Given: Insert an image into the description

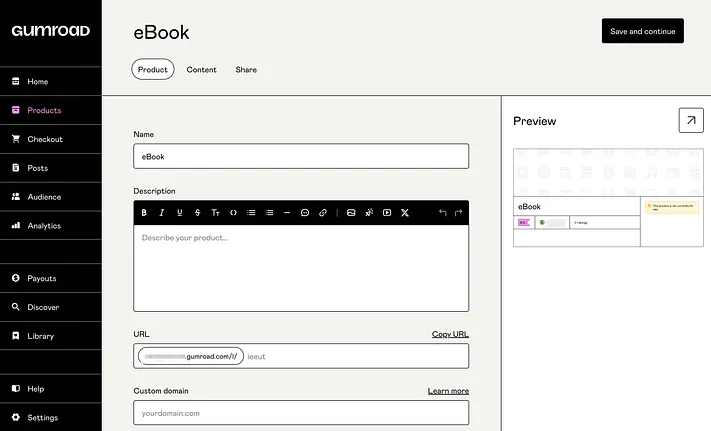Looking at the screenshot, I should tap(351, 213).
